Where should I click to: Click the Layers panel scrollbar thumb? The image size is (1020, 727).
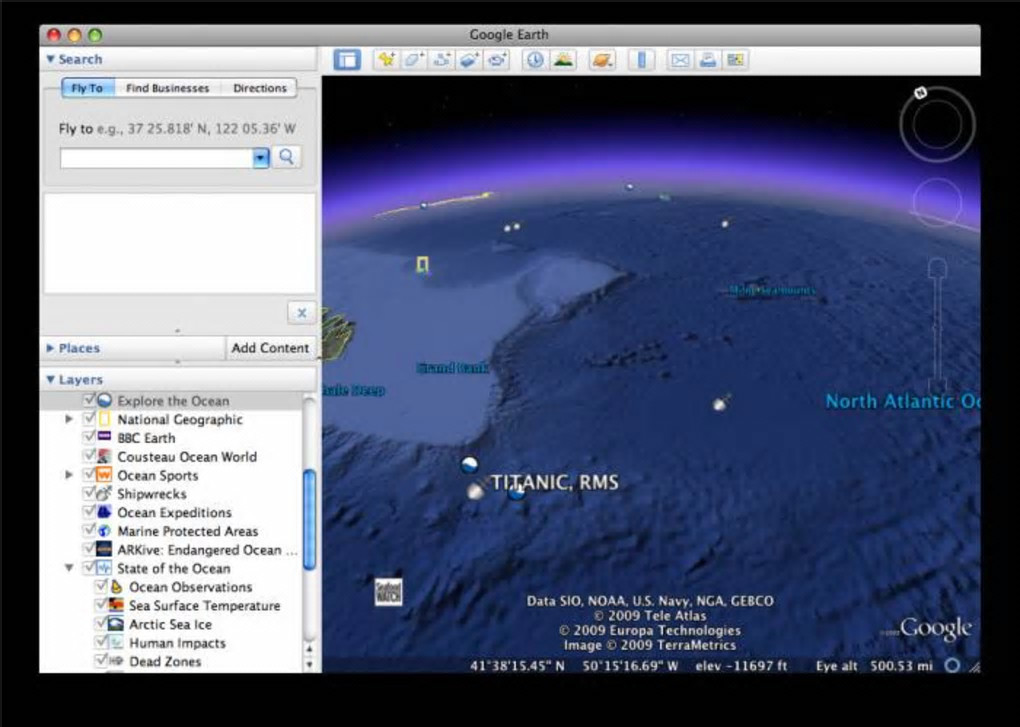(x=310, y=519)
